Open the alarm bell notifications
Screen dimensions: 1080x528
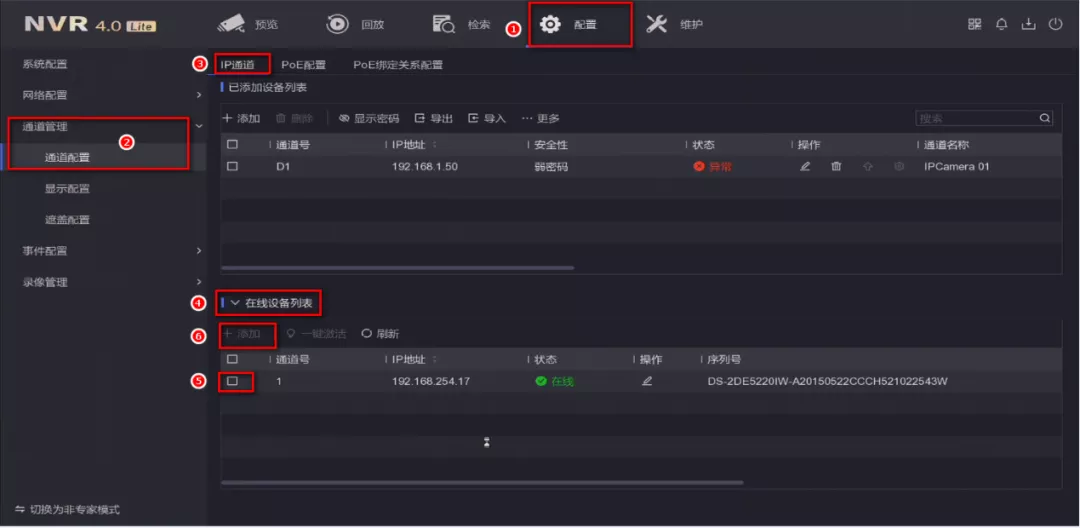1001,25
